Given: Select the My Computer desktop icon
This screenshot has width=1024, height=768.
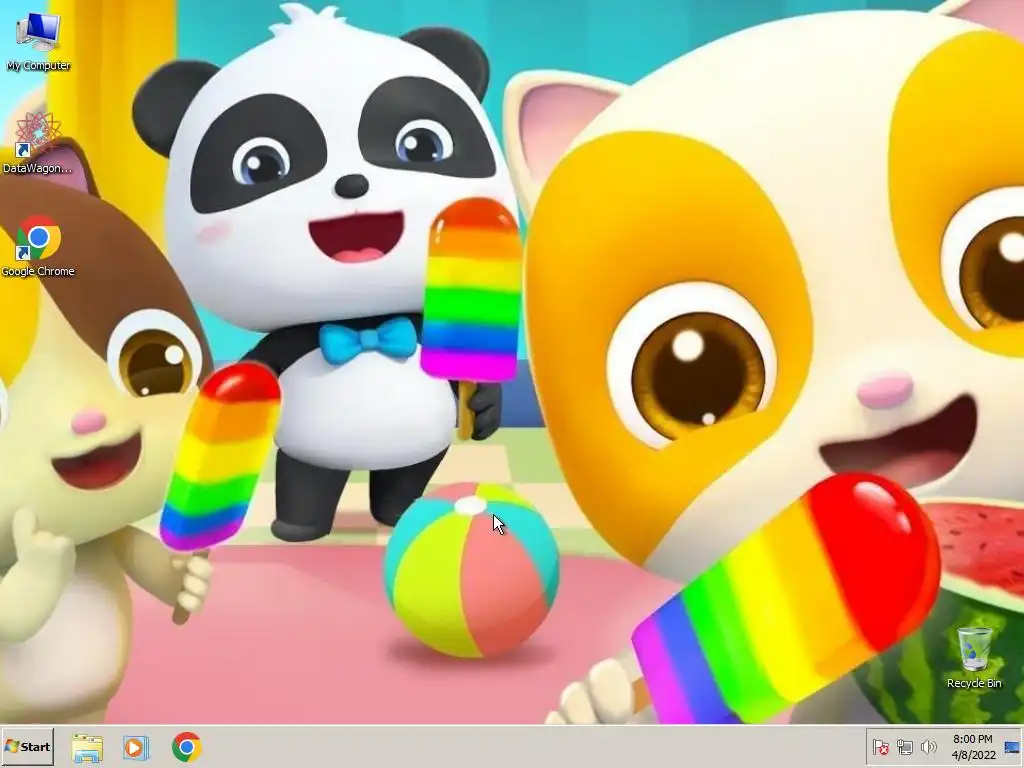Looking at the screenshot, I should [38, 42].
